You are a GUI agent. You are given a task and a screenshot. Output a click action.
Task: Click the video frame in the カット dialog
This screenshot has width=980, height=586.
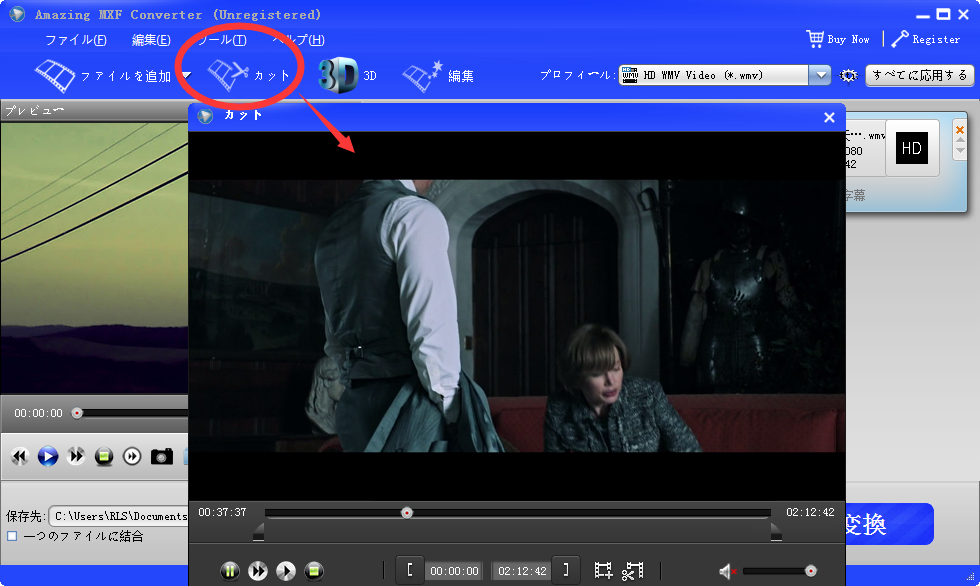(x=517, y=315)
